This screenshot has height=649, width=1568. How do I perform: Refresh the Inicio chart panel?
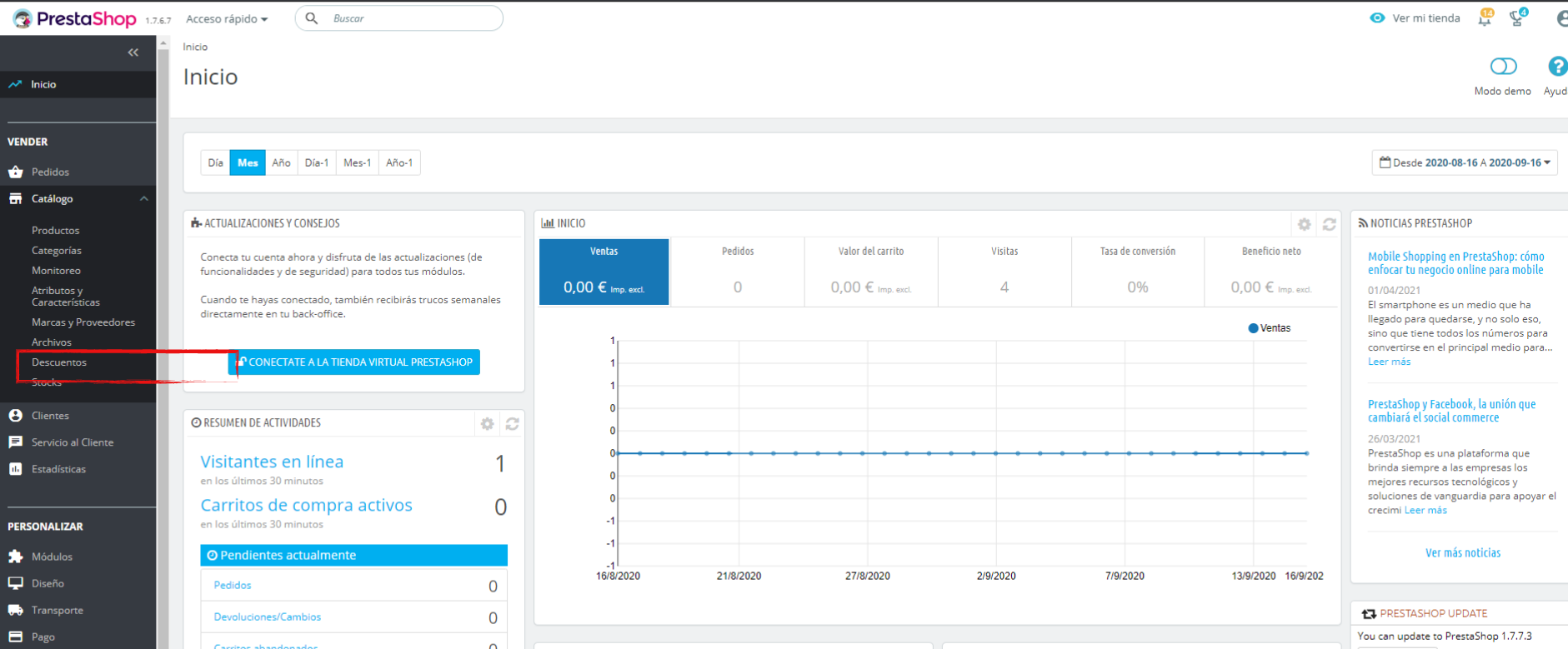click(1330, 224)
